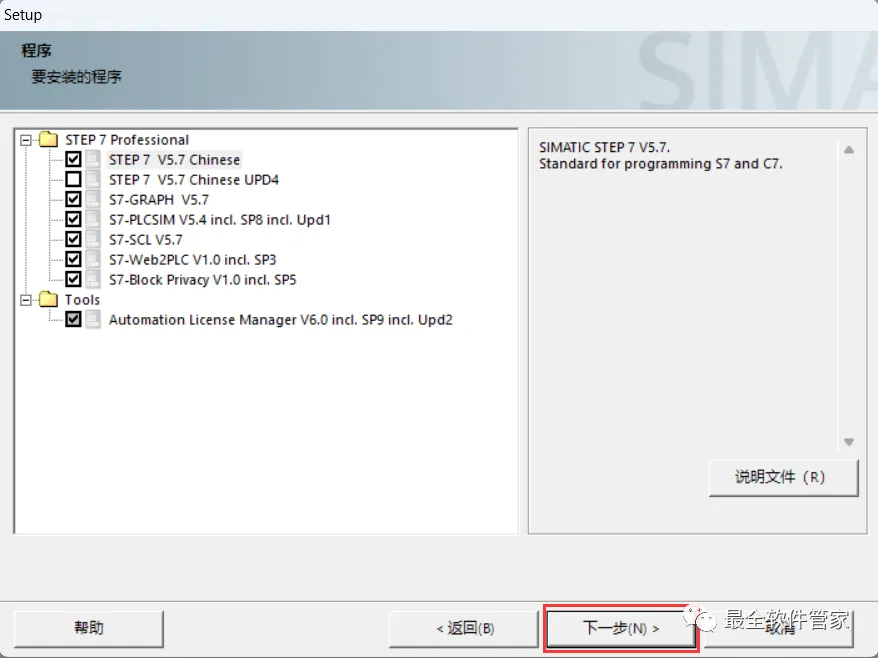
Task: Click the package icon beside STEP 7 V5.7 Chinese
Action: point(93,159)
